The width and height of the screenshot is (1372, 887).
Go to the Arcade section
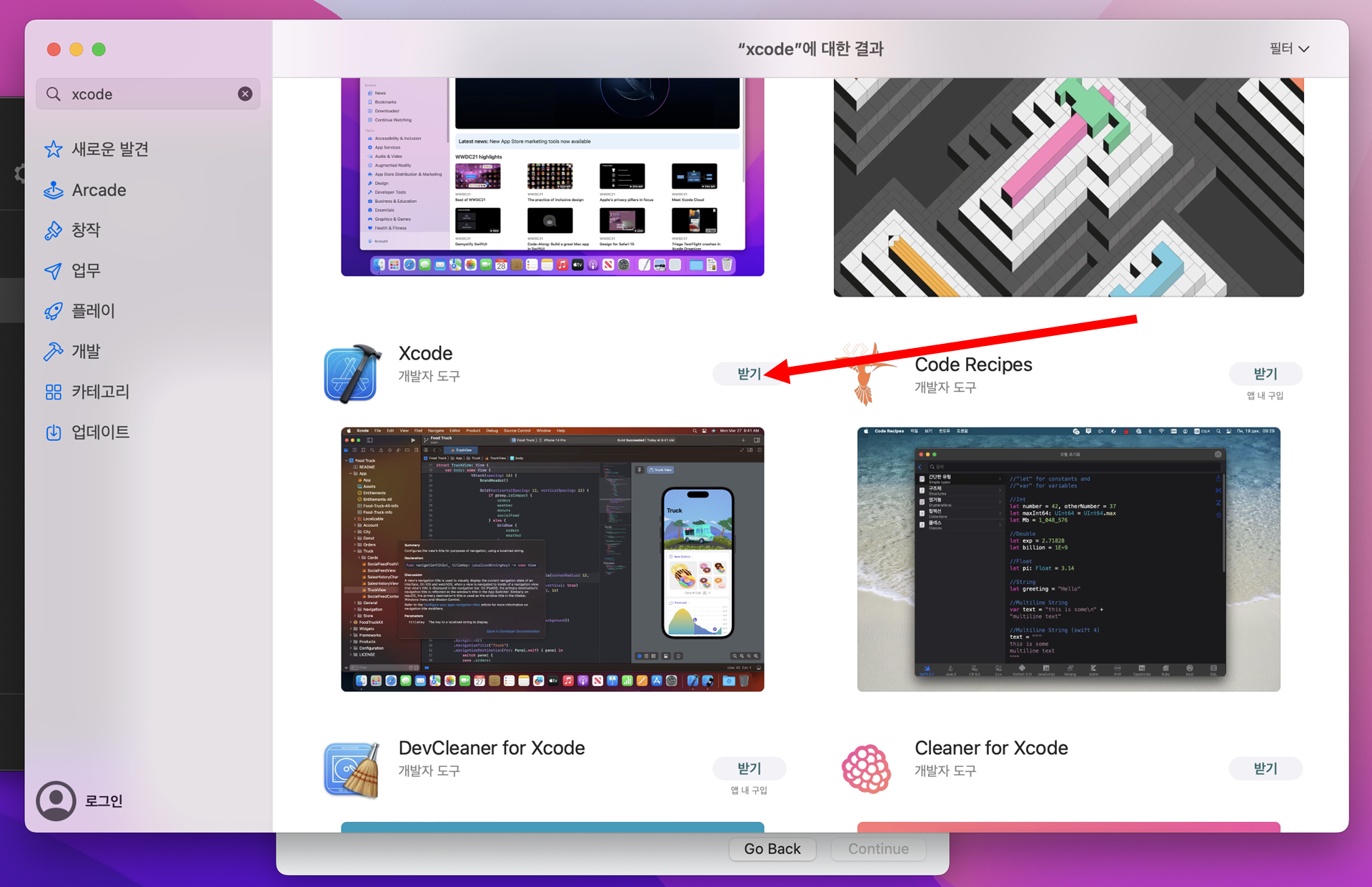[x=99, y=190]
